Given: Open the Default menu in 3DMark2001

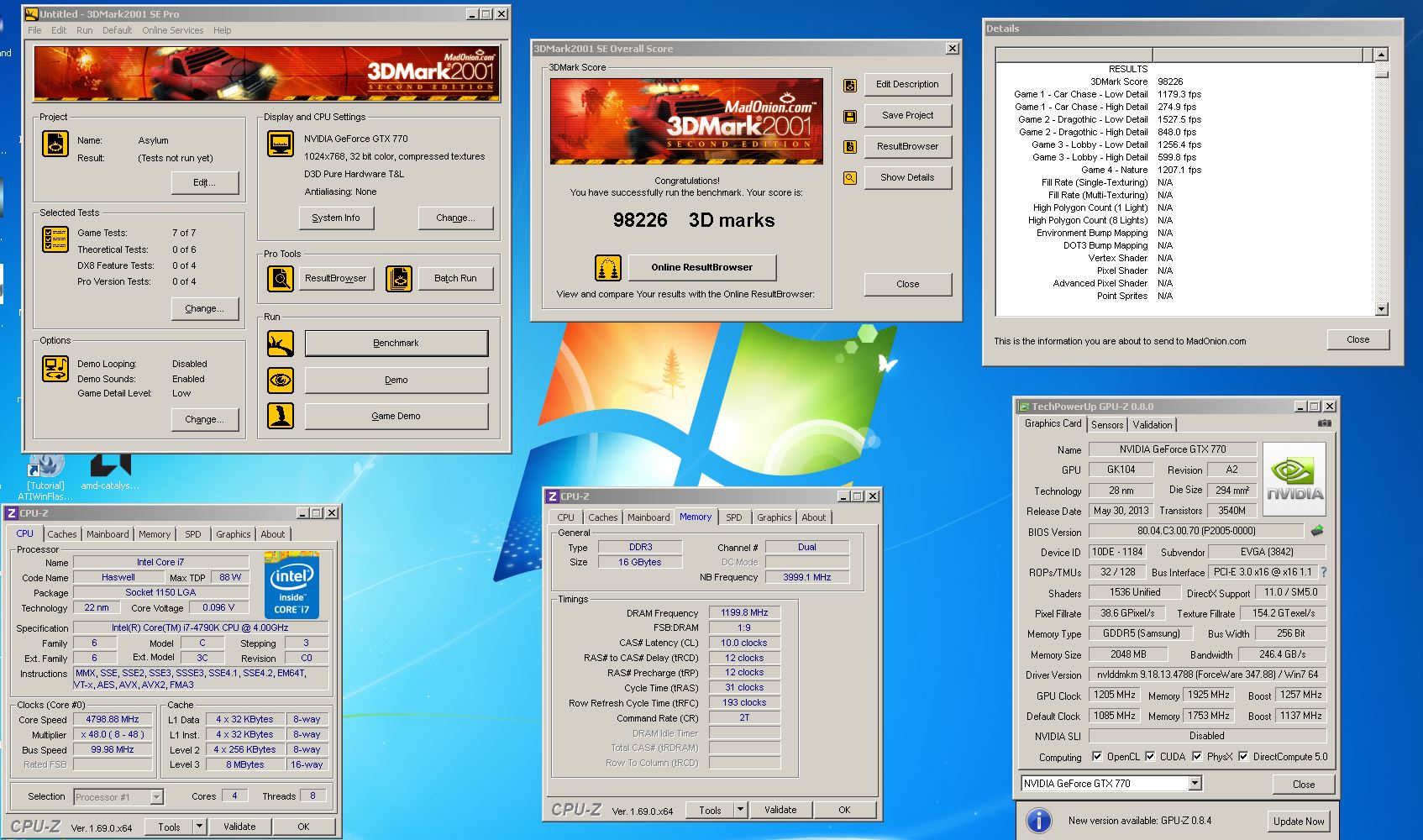Looking at the screenshot, I should click(117, 30).
